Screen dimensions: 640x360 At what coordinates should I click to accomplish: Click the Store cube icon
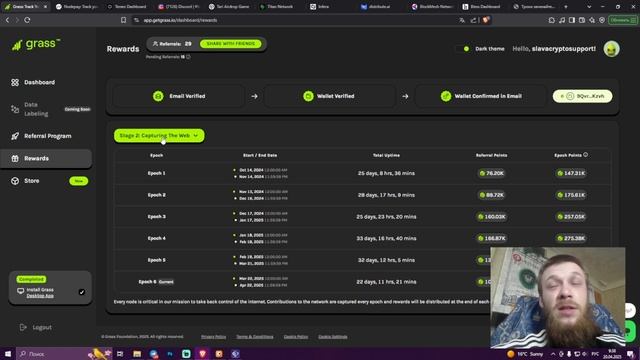click(x=15, y=181)
